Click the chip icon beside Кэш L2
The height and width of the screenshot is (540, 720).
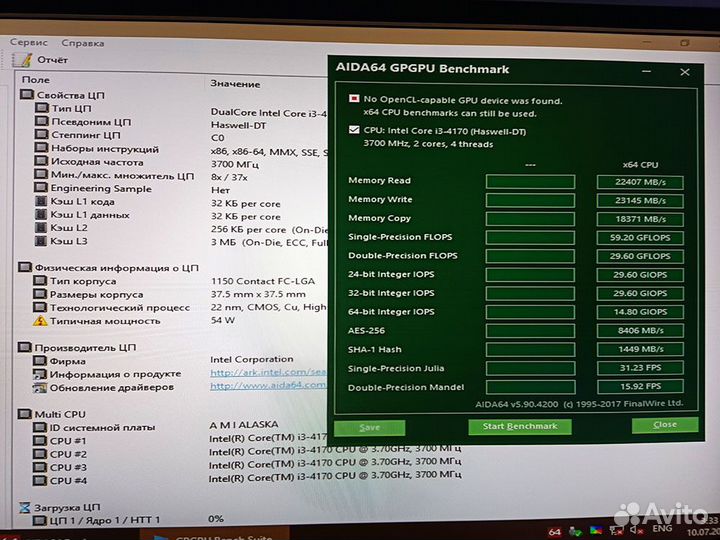[x=41, y=227]
